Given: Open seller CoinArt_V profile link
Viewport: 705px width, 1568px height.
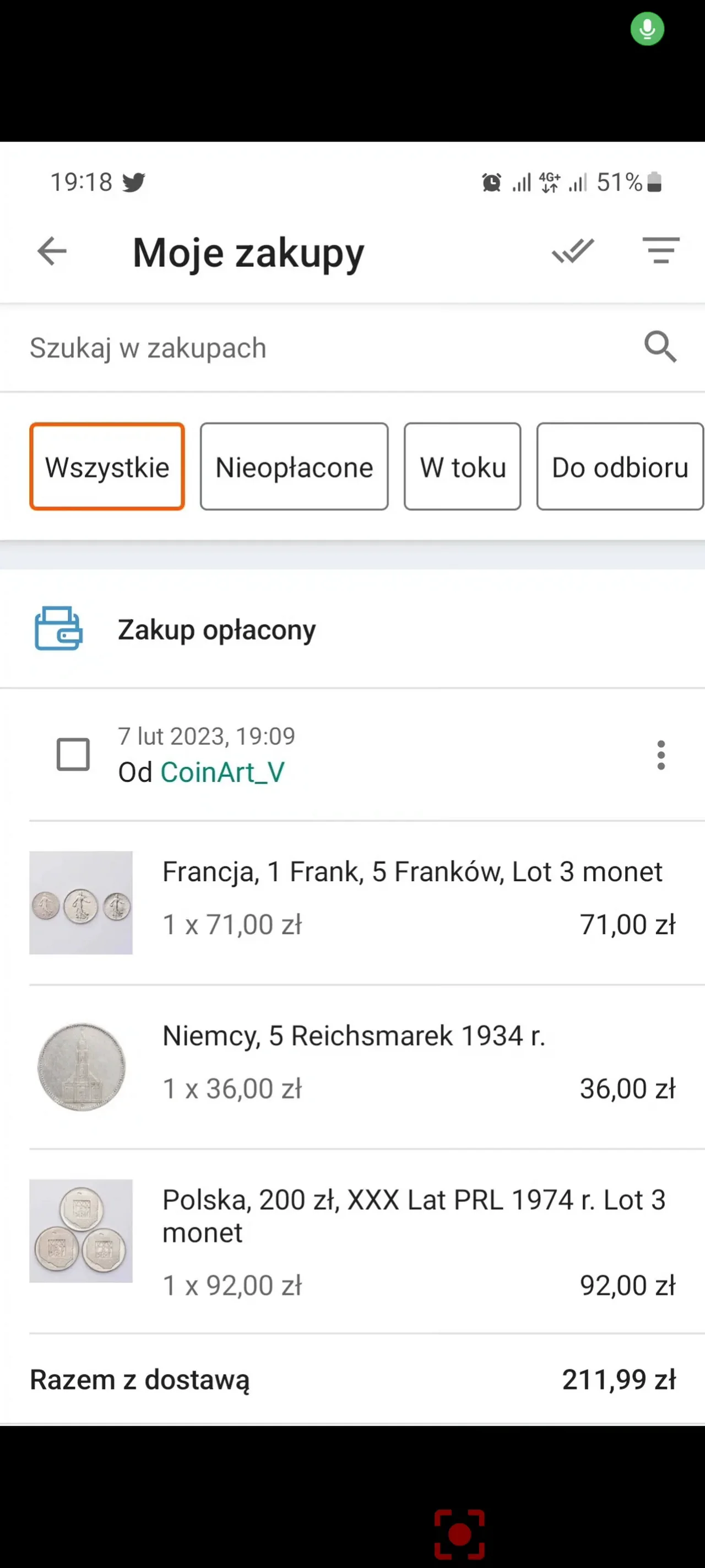Looking at the screenshot, I should [x=222, y=773].
